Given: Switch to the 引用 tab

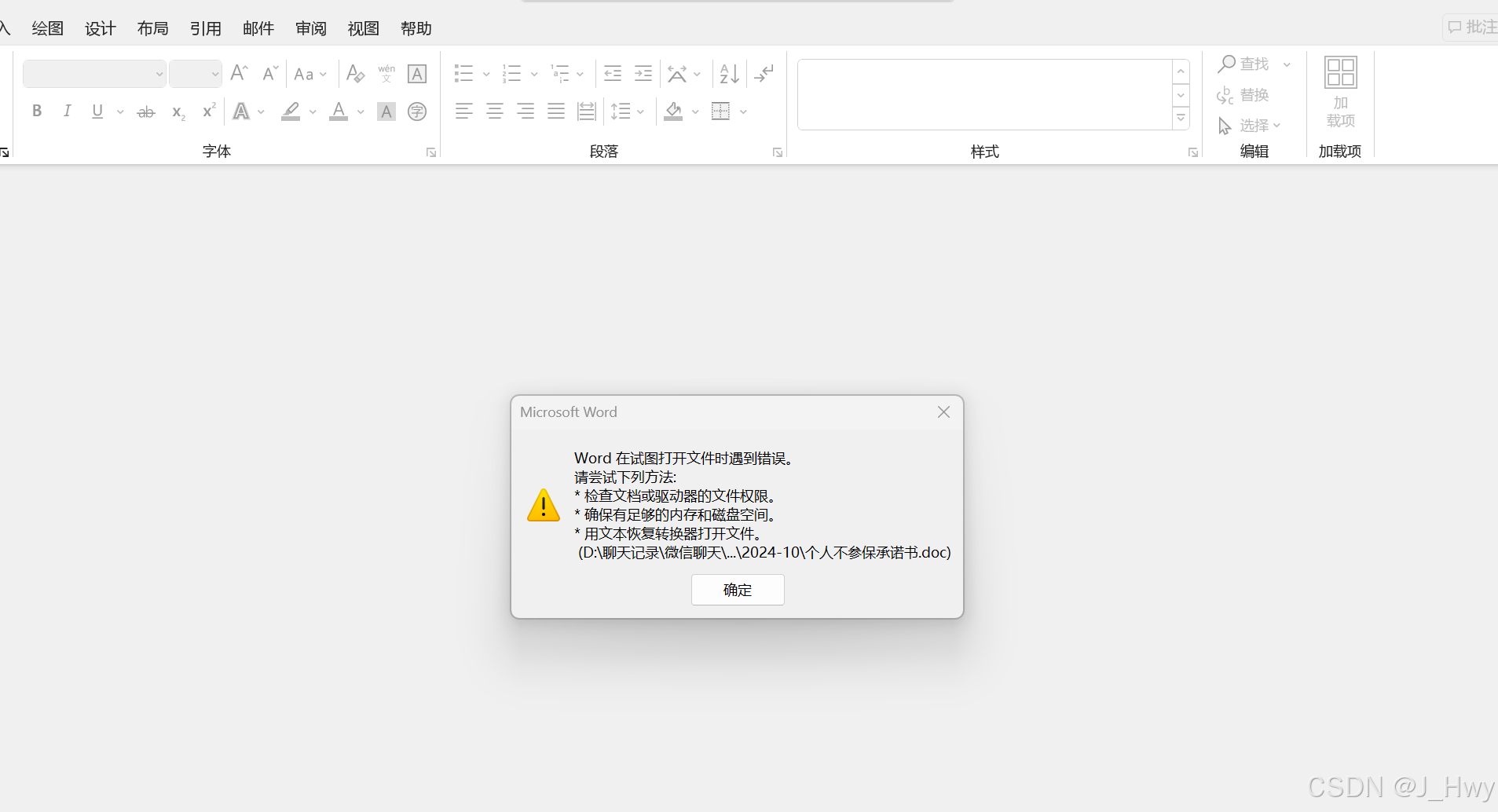Looking at the screenshot, I should tap(206, 28).
